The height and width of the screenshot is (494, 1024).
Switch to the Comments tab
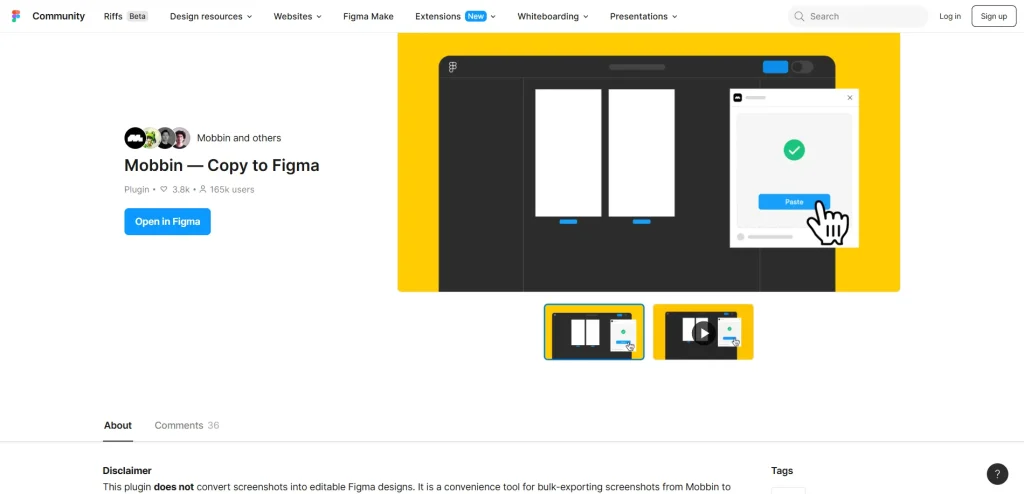tap(187, 425)
